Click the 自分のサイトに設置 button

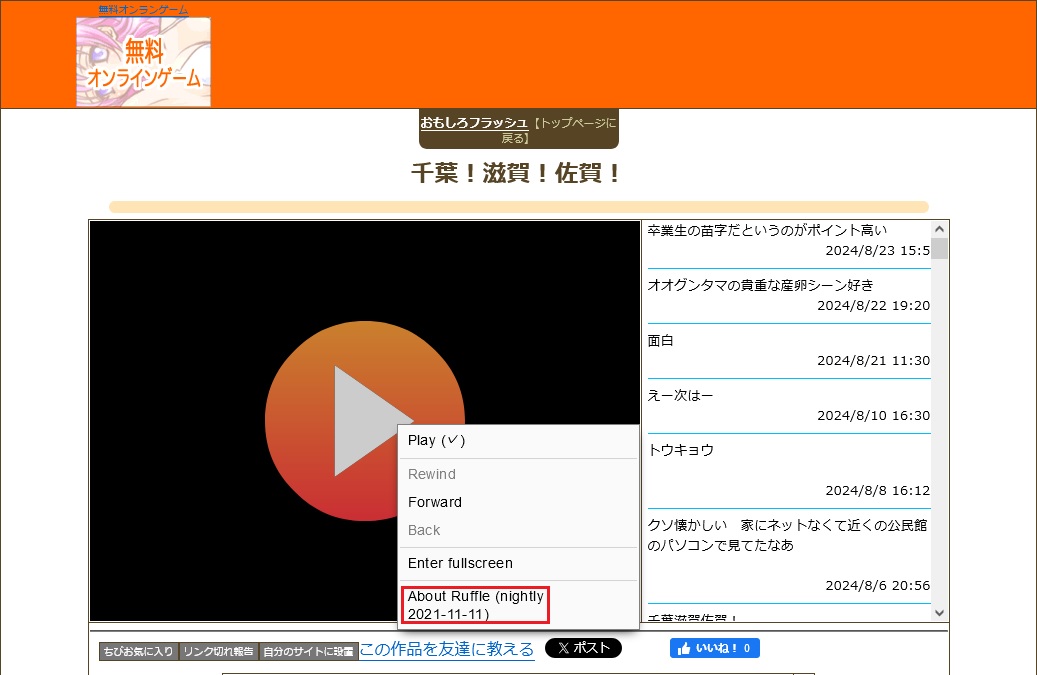pyautogui.click(x=308, y=652)
